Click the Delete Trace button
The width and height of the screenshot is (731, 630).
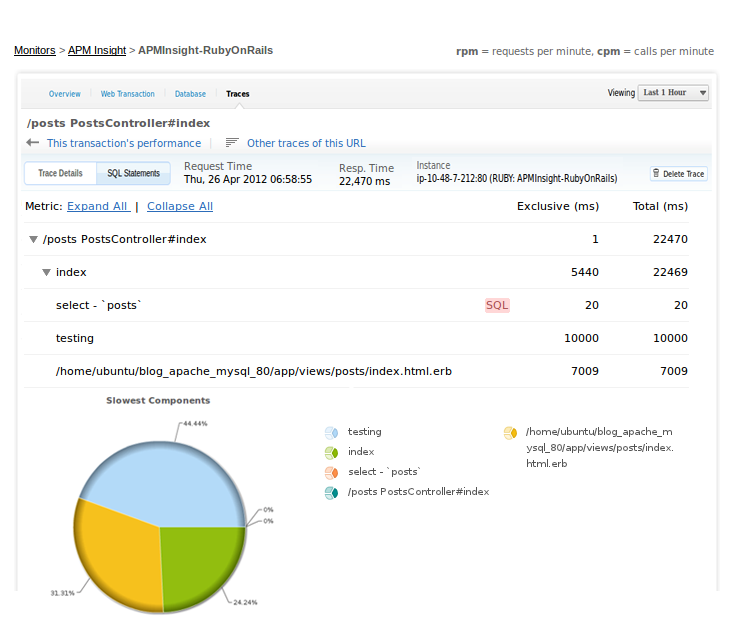pos(679,173)
